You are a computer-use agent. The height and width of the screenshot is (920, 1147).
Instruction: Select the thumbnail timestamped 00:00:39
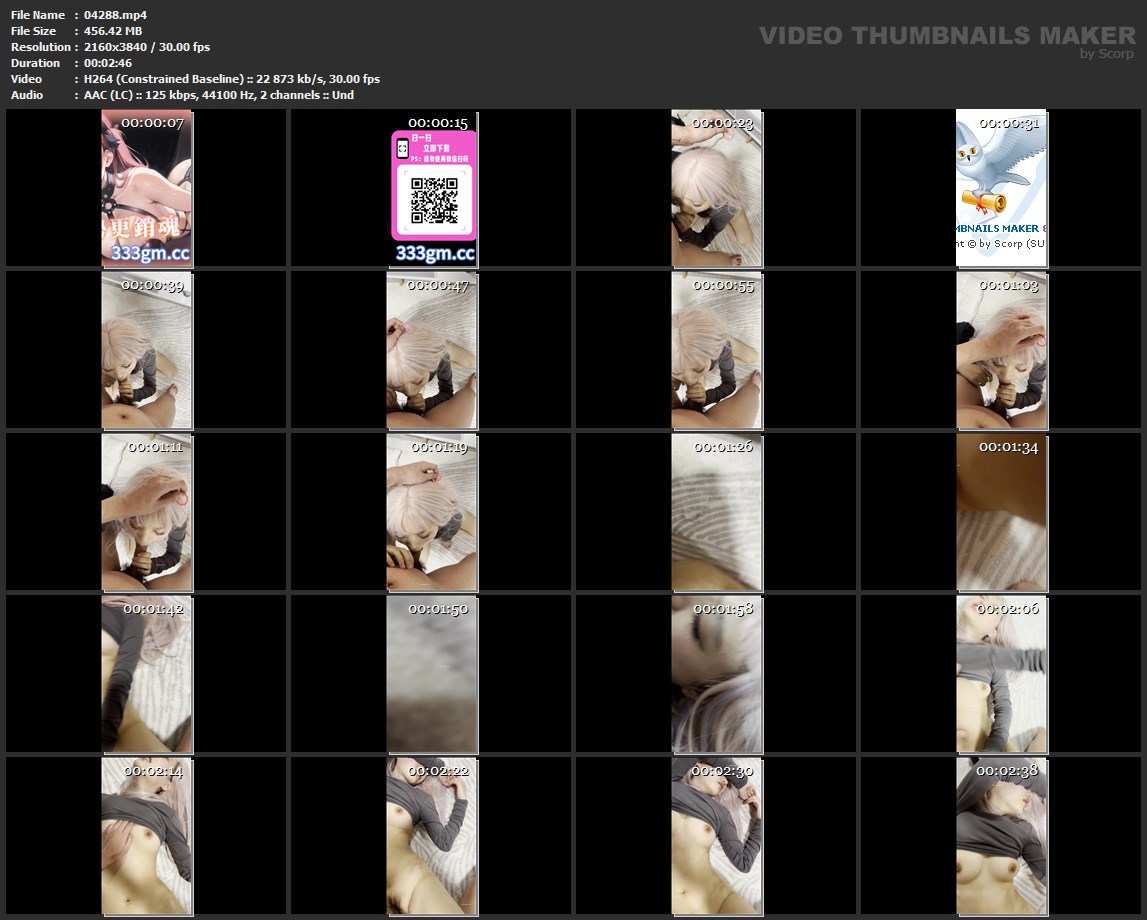146,350
